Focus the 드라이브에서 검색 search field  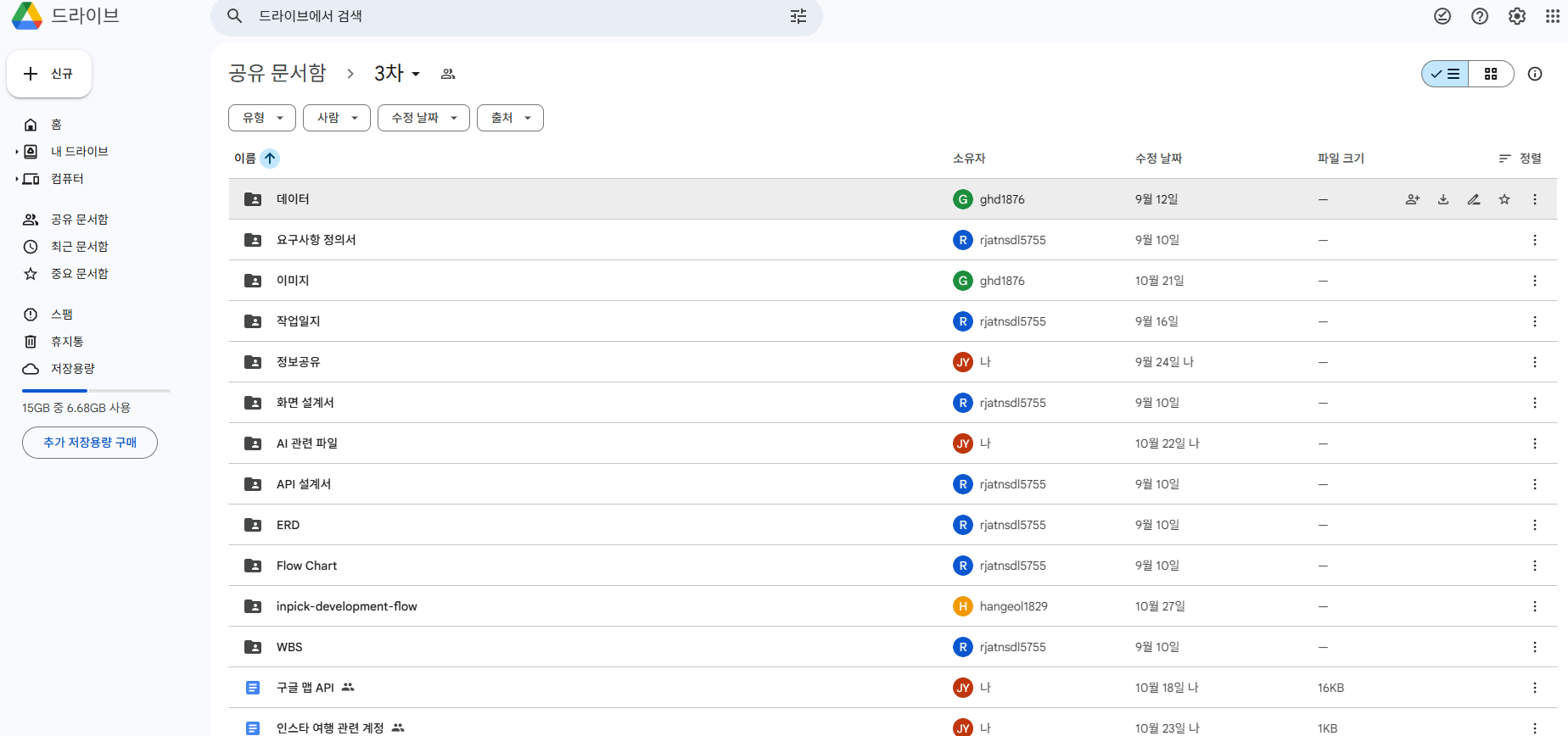(517, 16)
